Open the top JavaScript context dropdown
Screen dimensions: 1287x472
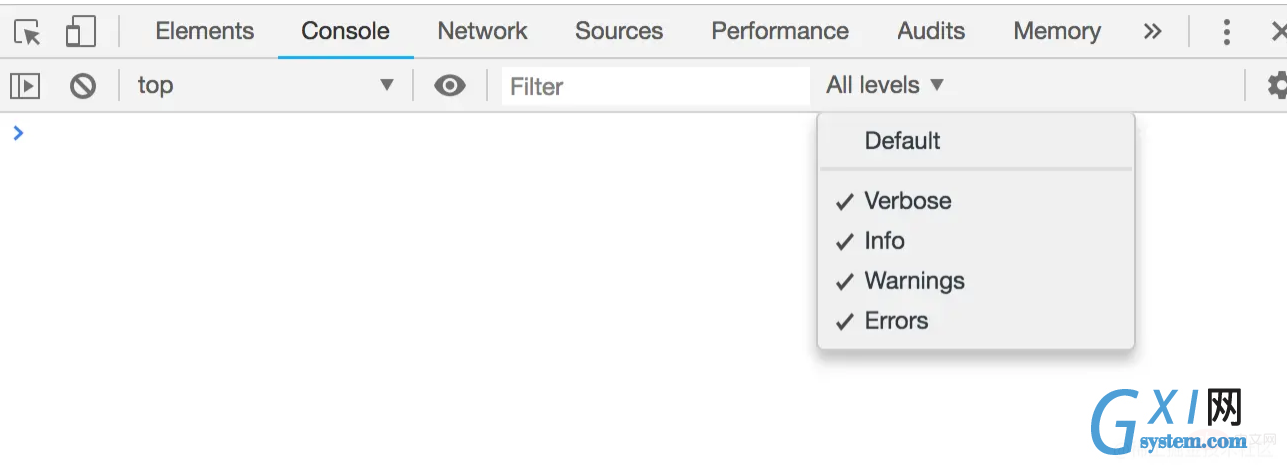point(266,86)
